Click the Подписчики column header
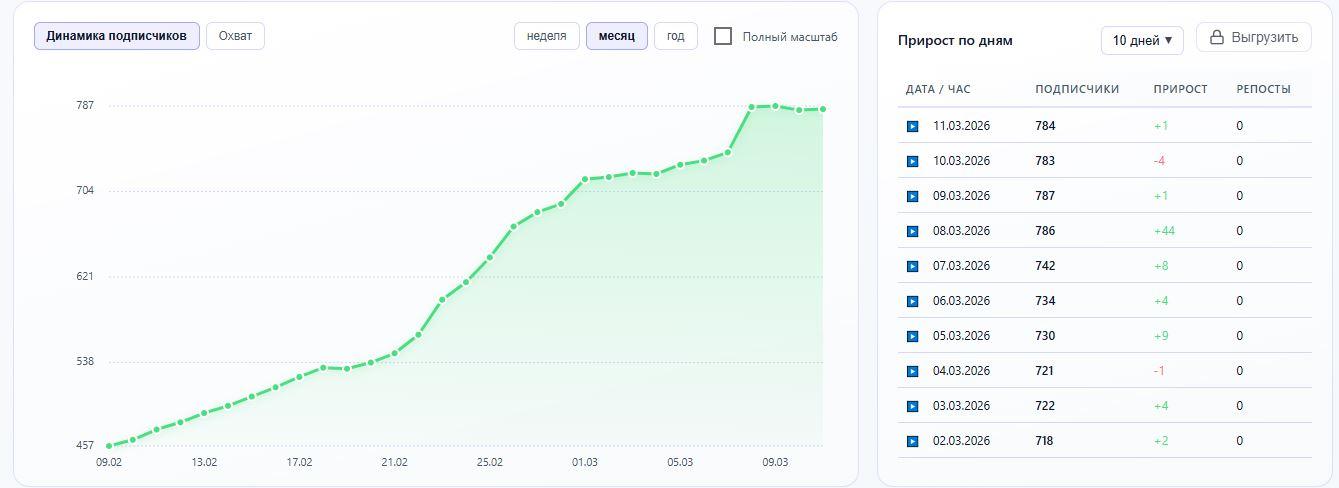The width and height of the screenshot is (1339, 488). (1076, 89)
